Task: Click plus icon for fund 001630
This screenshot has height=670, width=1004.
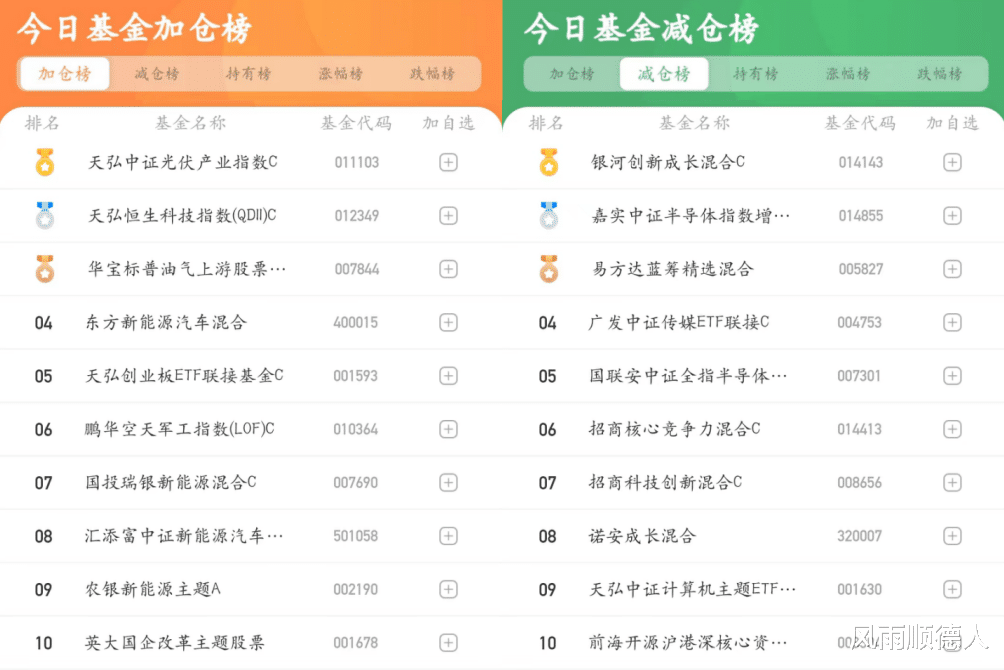Action: tap(952, 589)
